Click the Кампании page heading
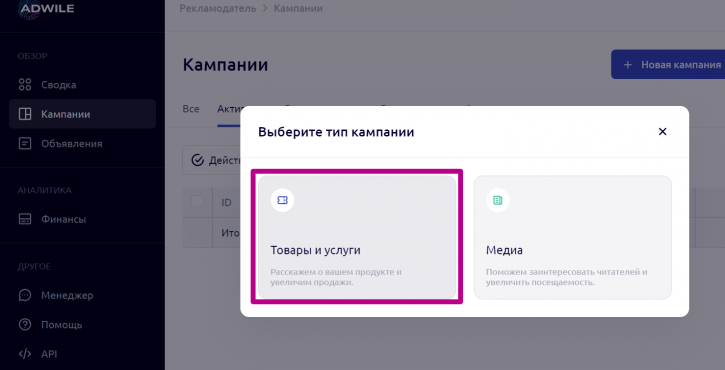Viewport: 725px width, 370px height. click(x=225, y=64)
